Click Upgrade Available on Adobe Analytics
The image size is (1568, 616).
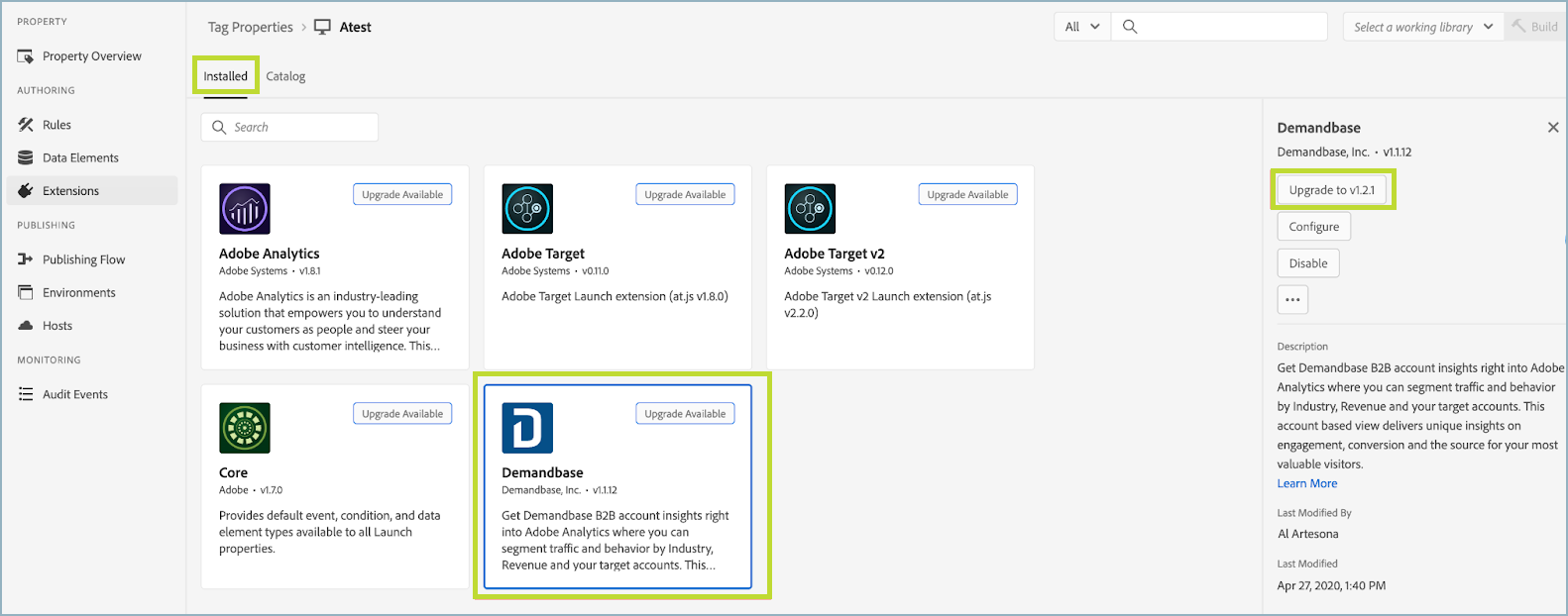pyautogui.click(x=402, y=195)
